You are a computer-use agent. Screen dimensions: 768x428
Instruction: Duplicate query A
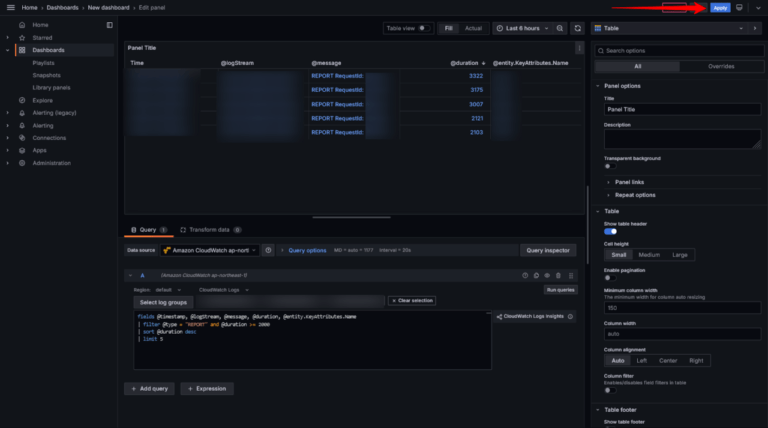tap(536, 276)
